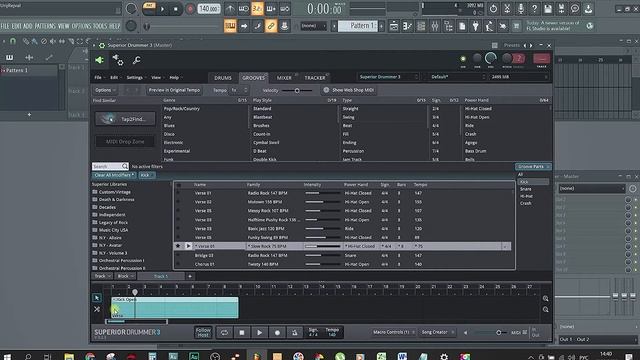Click the Tap2Find button
640x360 pixels.
(125, 119)
